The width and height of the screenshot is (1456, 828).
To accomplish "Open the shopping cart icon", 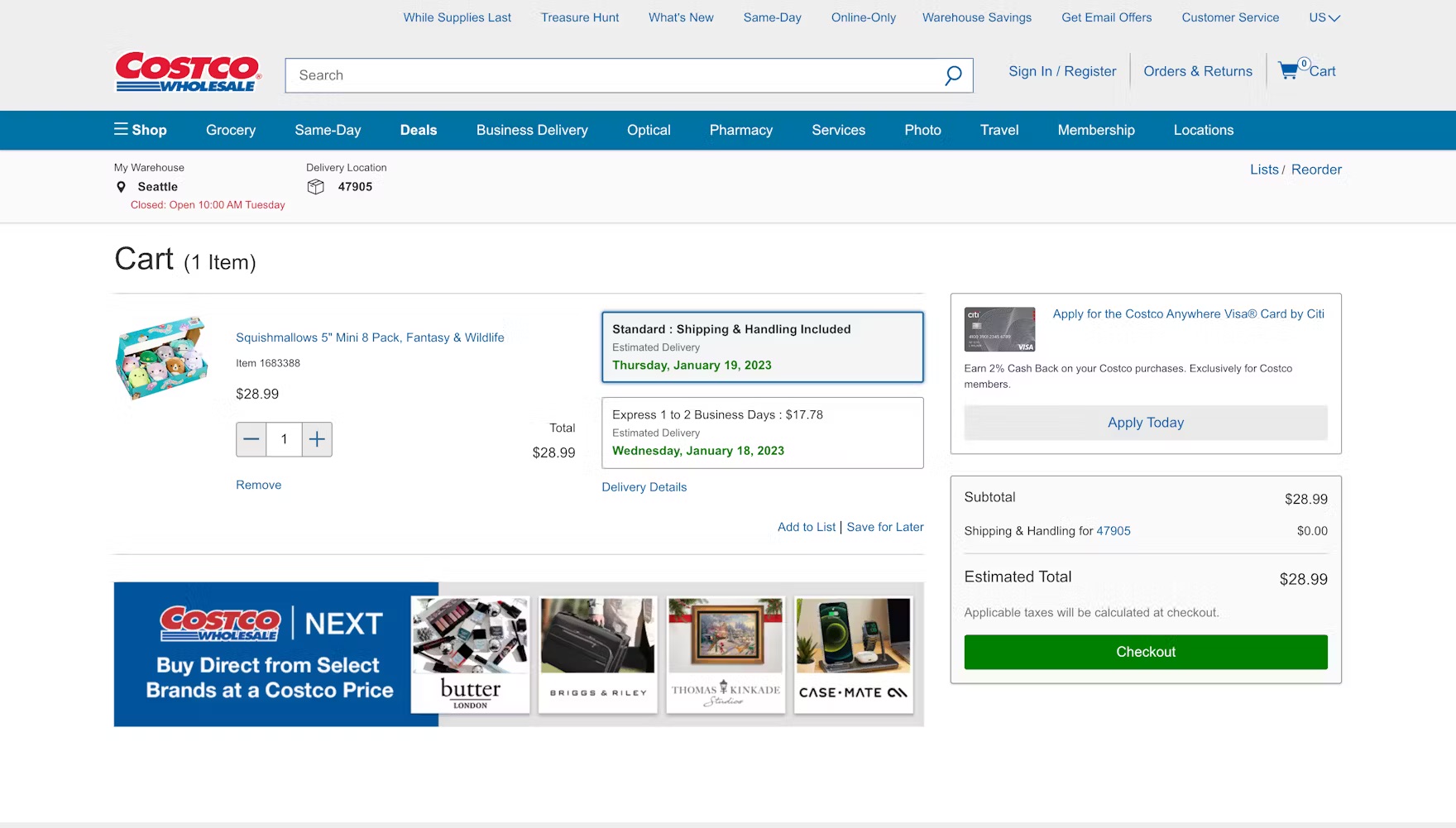I will tap(1289, 71).
